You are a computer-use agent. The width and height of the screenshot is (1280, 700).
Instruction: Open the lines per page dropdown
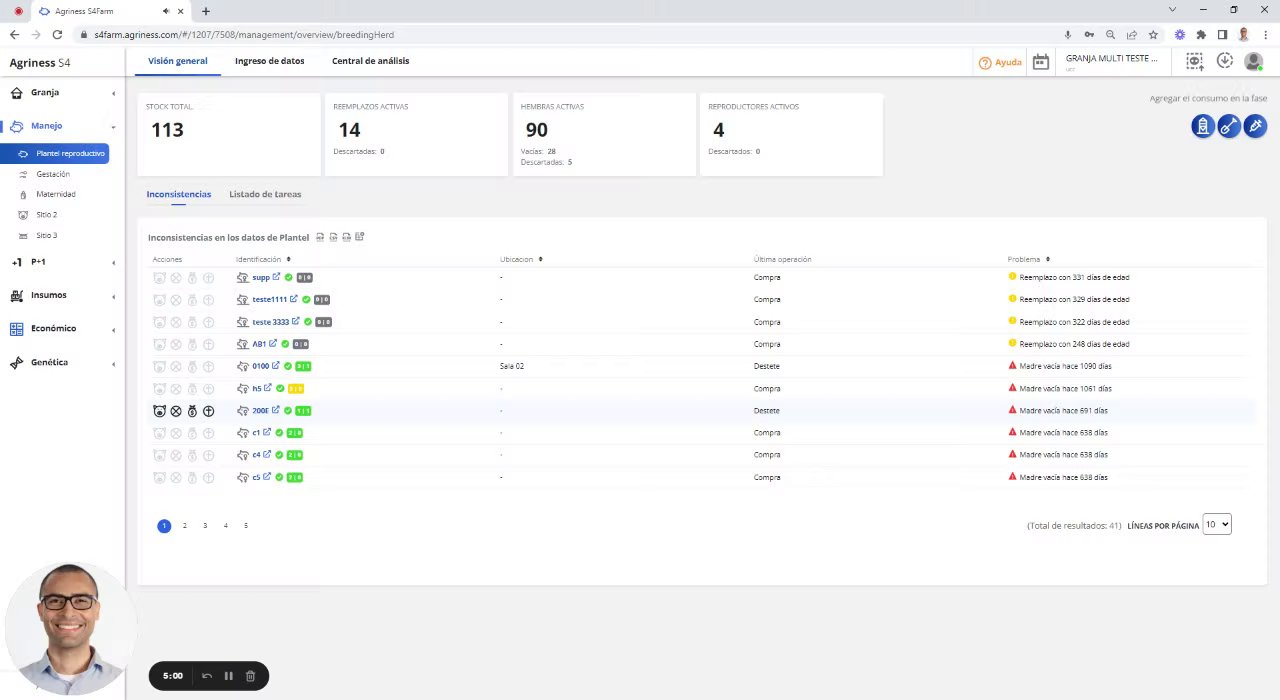[x=1217, y=524]
